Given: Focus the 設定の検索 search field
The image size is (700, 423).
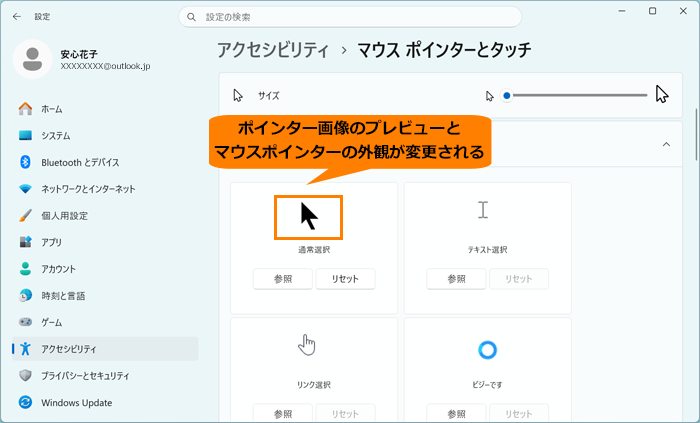Looking at the screenshot, I should [350, 17].
